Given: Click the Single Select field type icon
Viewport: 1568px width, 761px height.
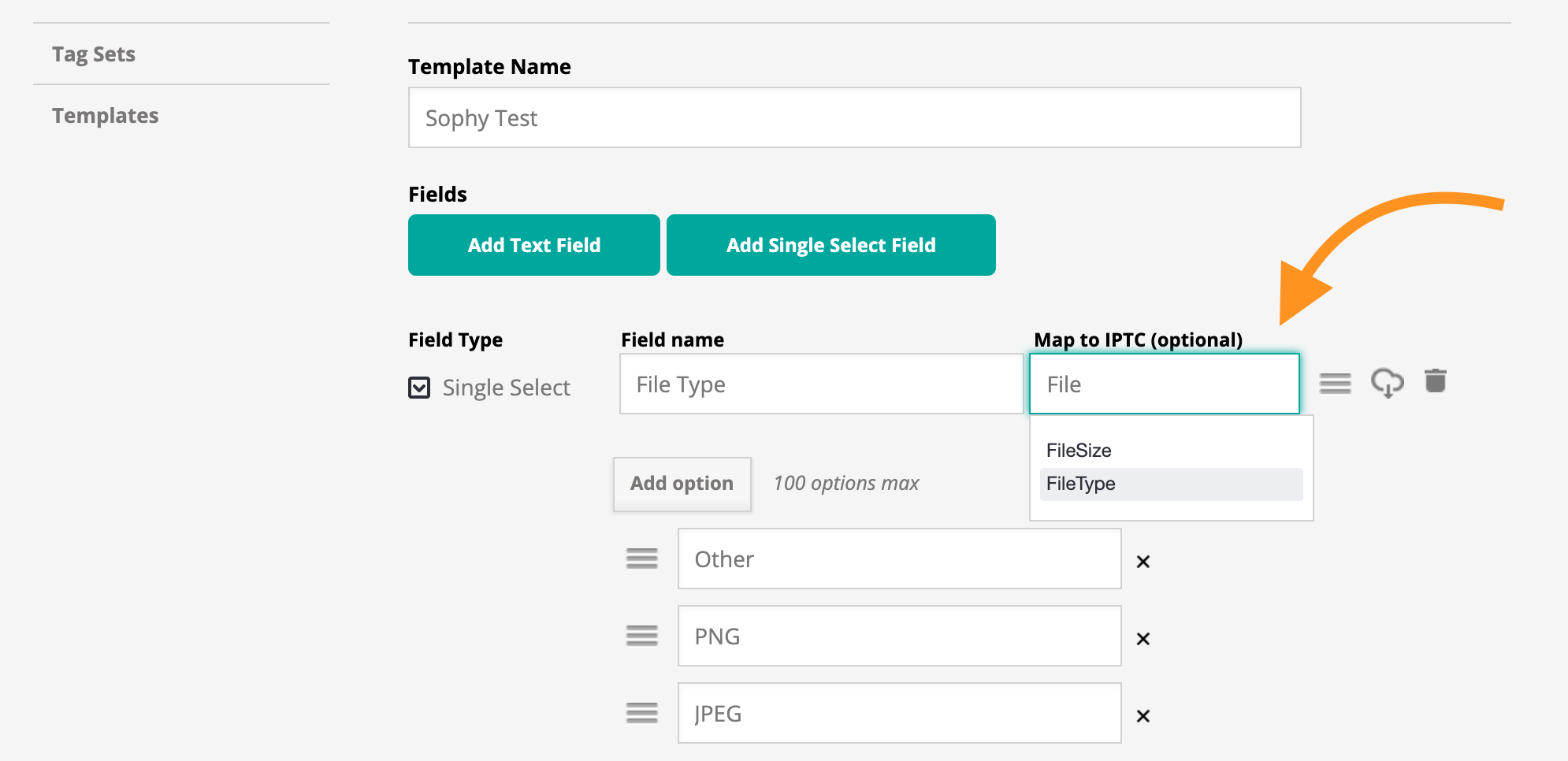Looking at the screenshot, I should click(419, 388).
